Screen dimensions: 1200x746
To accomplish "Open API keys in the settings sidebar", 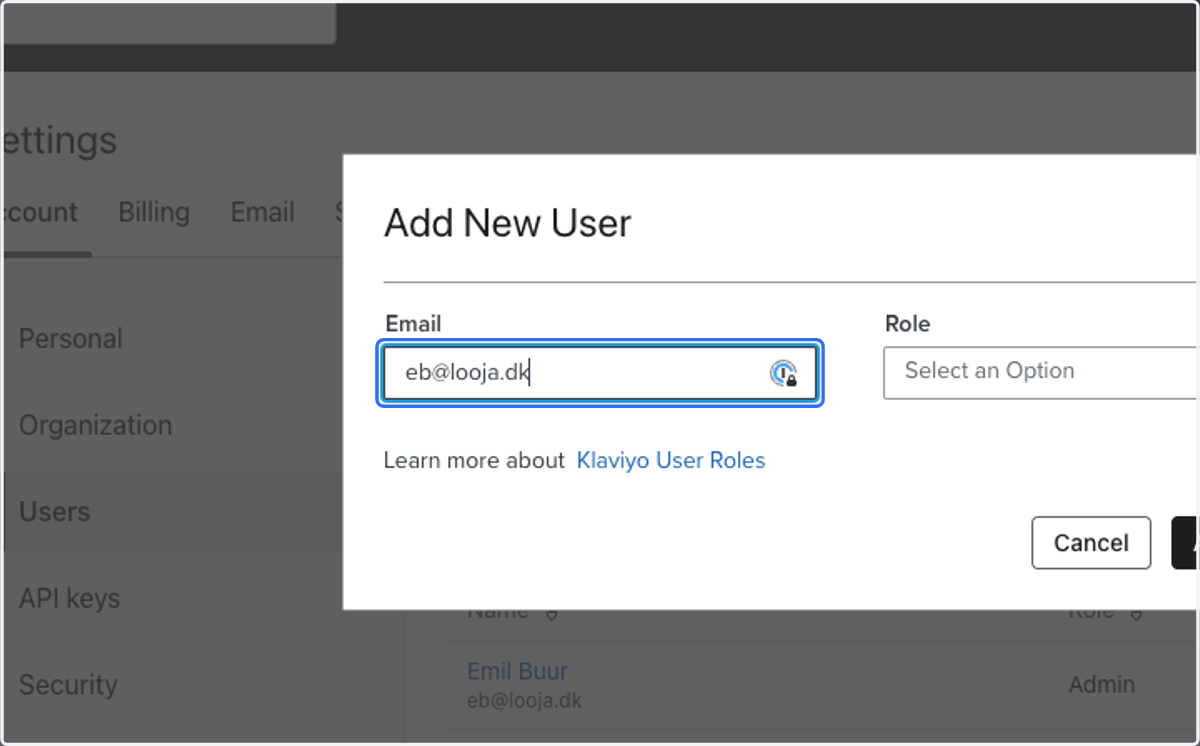I will coord(69,598).
